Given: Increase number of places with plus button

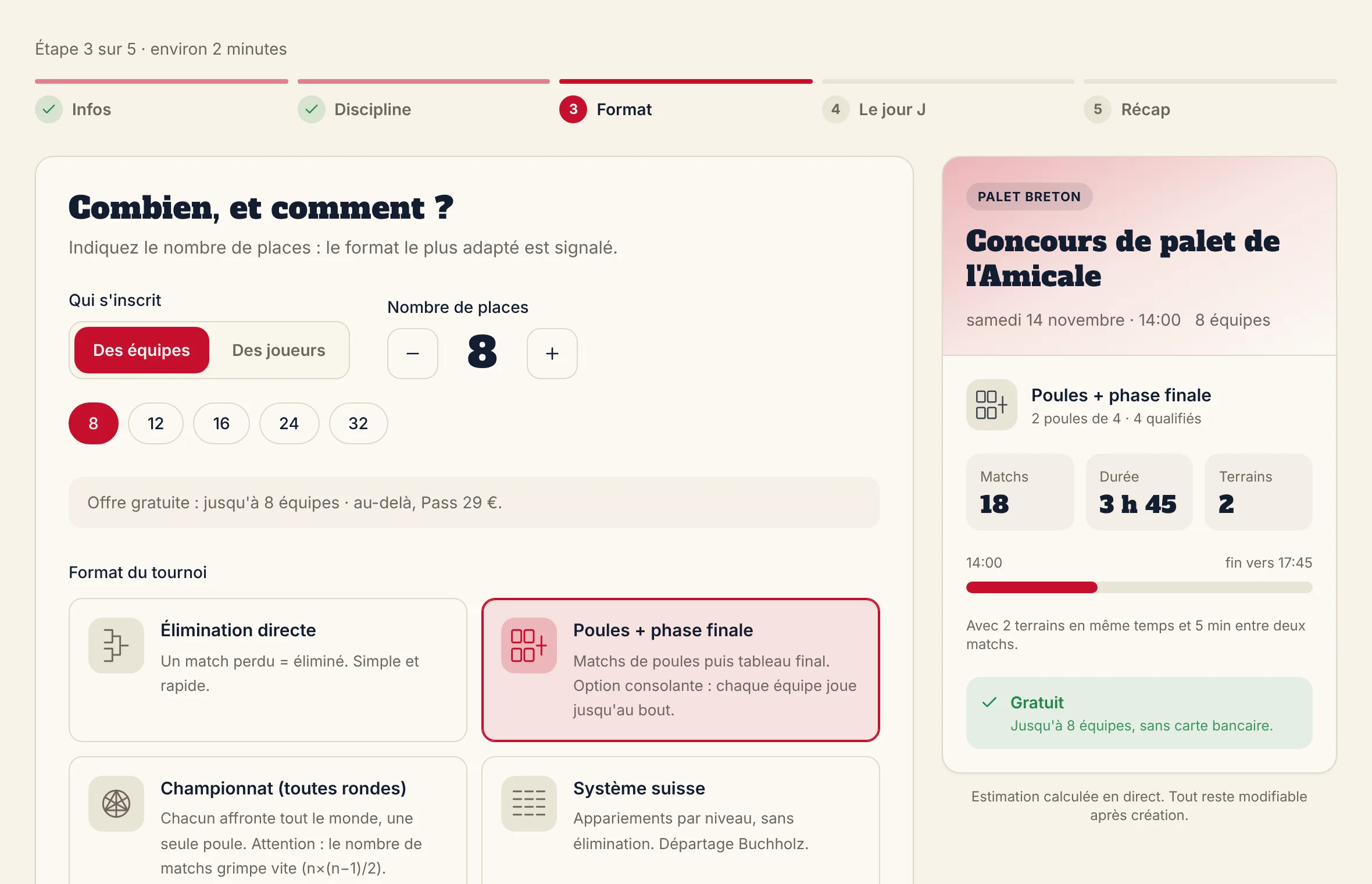Looking at the screenshot, I should click(552, 354).
